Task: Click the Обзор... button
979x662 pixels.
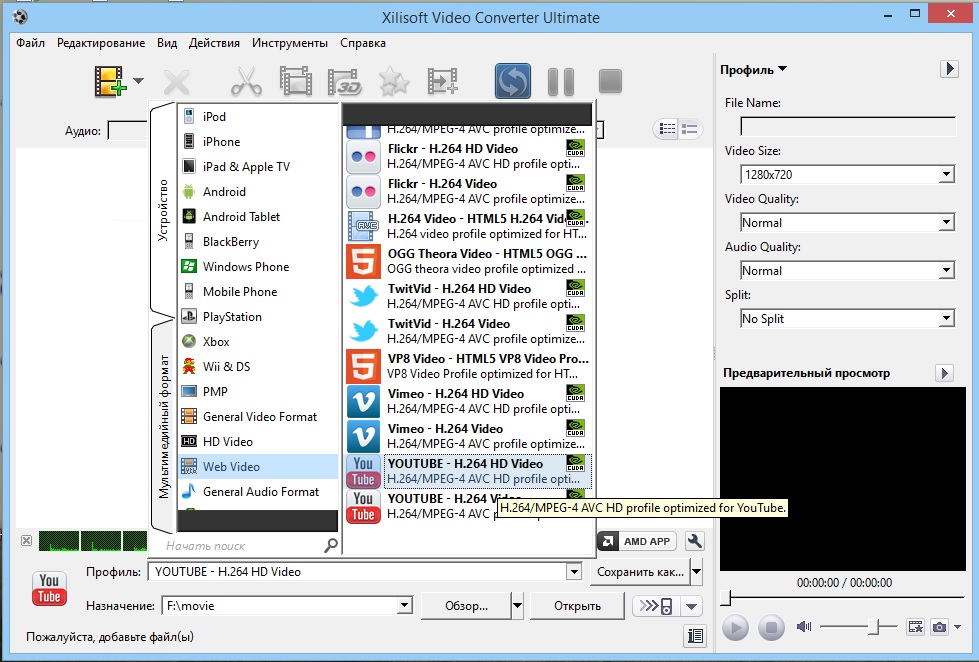Action: point(466,606)
